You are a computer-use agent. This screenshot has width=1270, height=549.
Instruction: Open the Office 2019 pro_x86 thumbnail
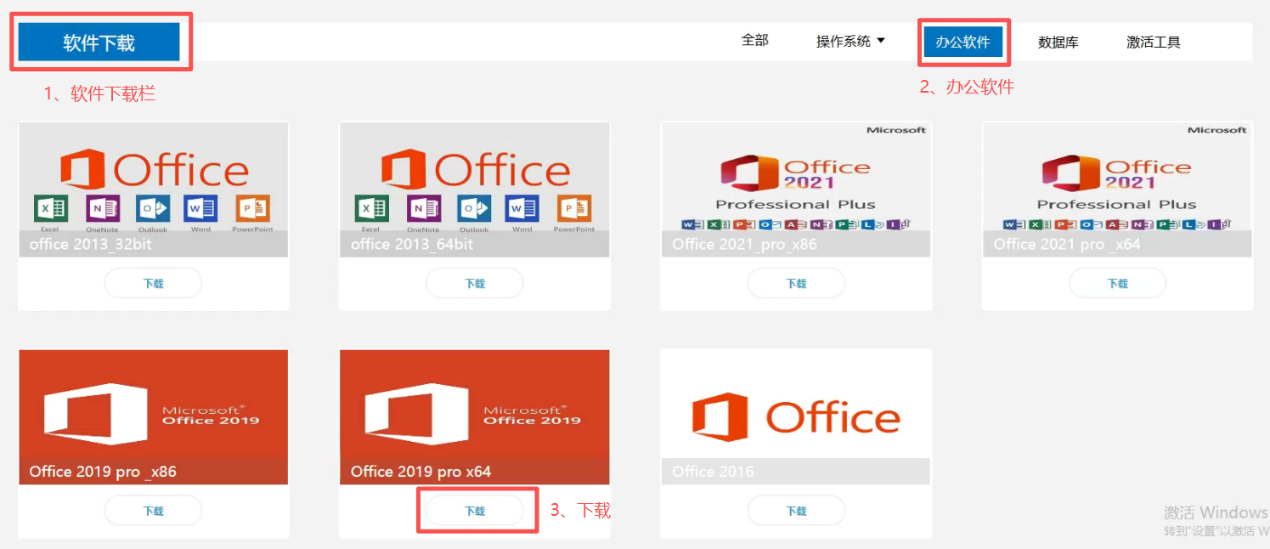[x=153, y=417]
